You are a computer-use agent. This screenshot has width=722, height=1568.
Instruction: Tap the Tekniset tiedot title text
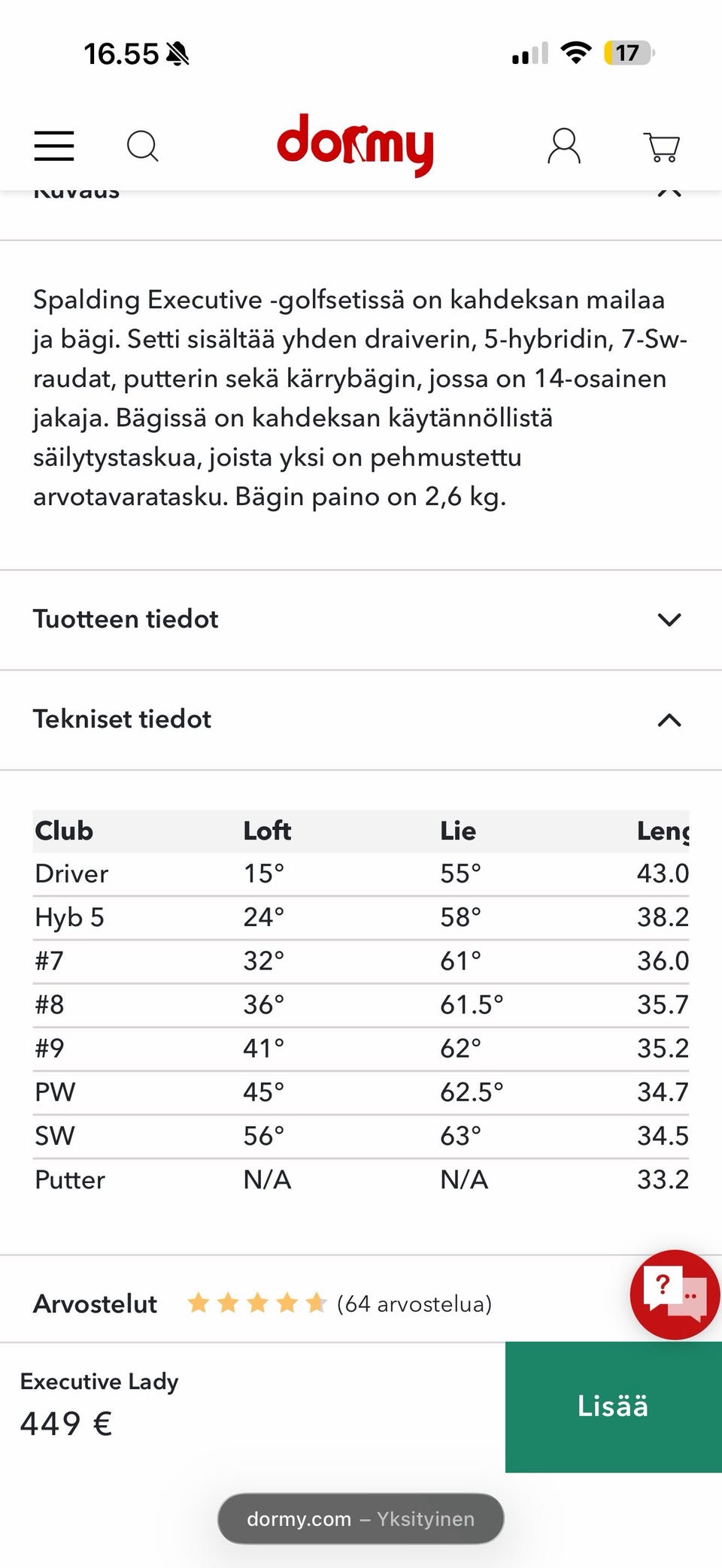(x=123, y=719)
